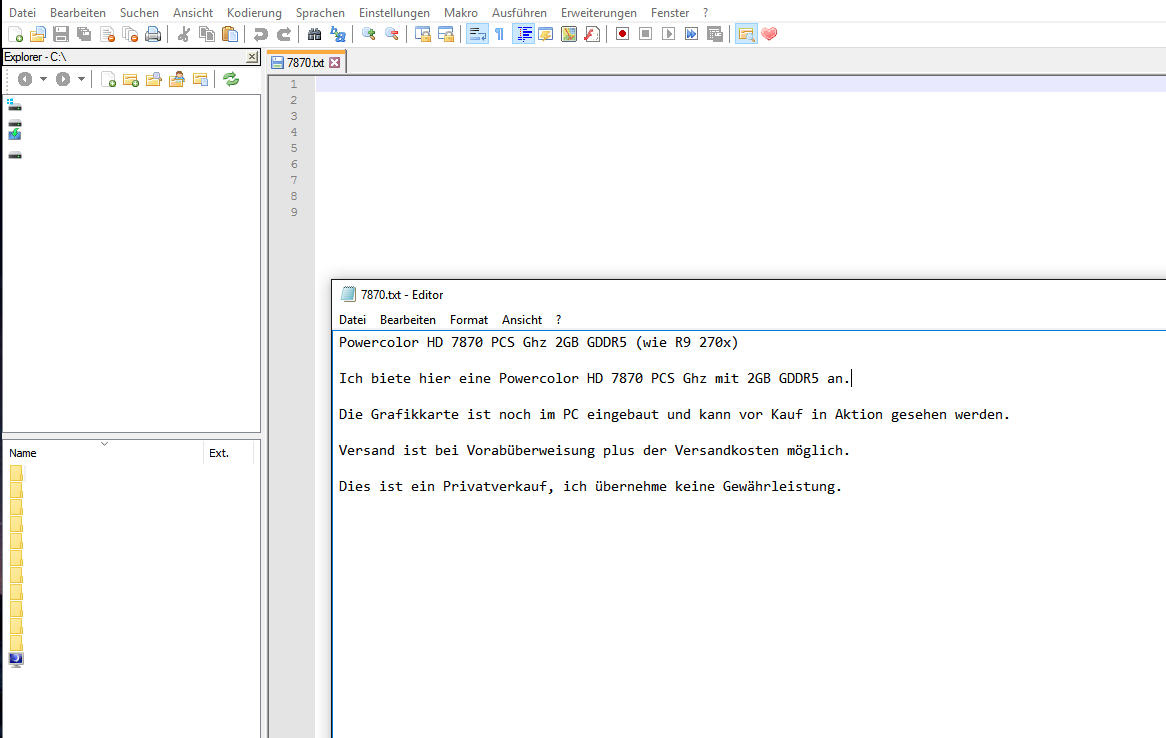Open the Fenster menu
The height and width of the screenshot is (738, 1166).
pyautogui.click(x=670, y=13)
